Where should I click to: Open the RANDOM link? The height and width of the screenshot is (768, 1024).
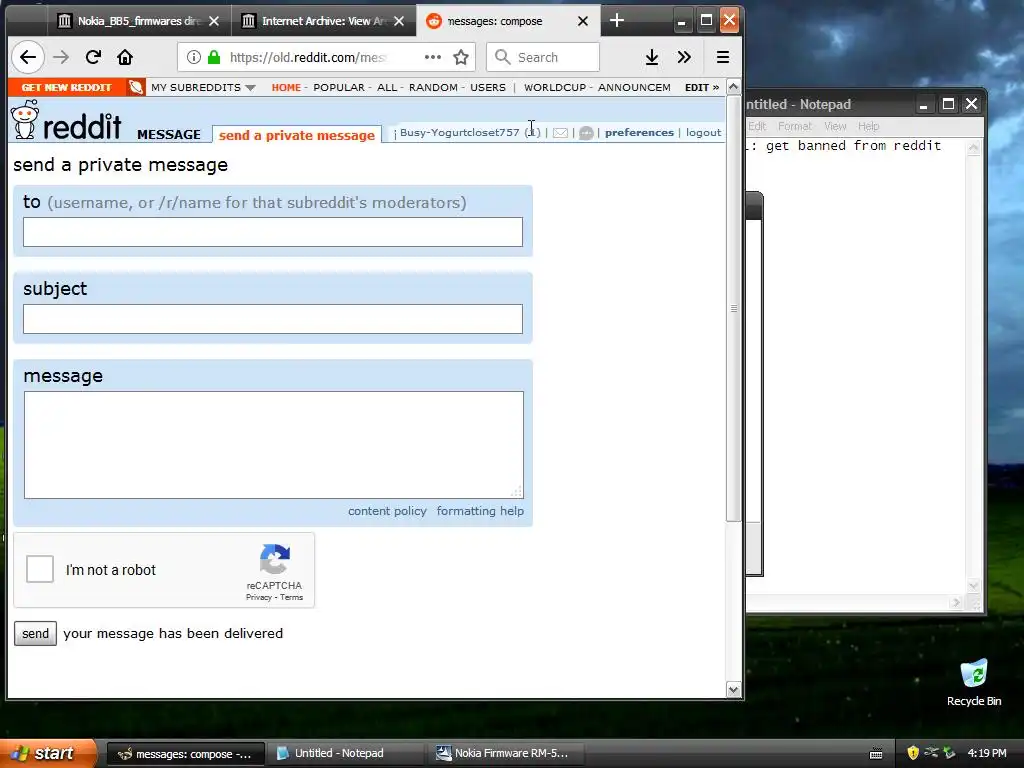point(433,87)
